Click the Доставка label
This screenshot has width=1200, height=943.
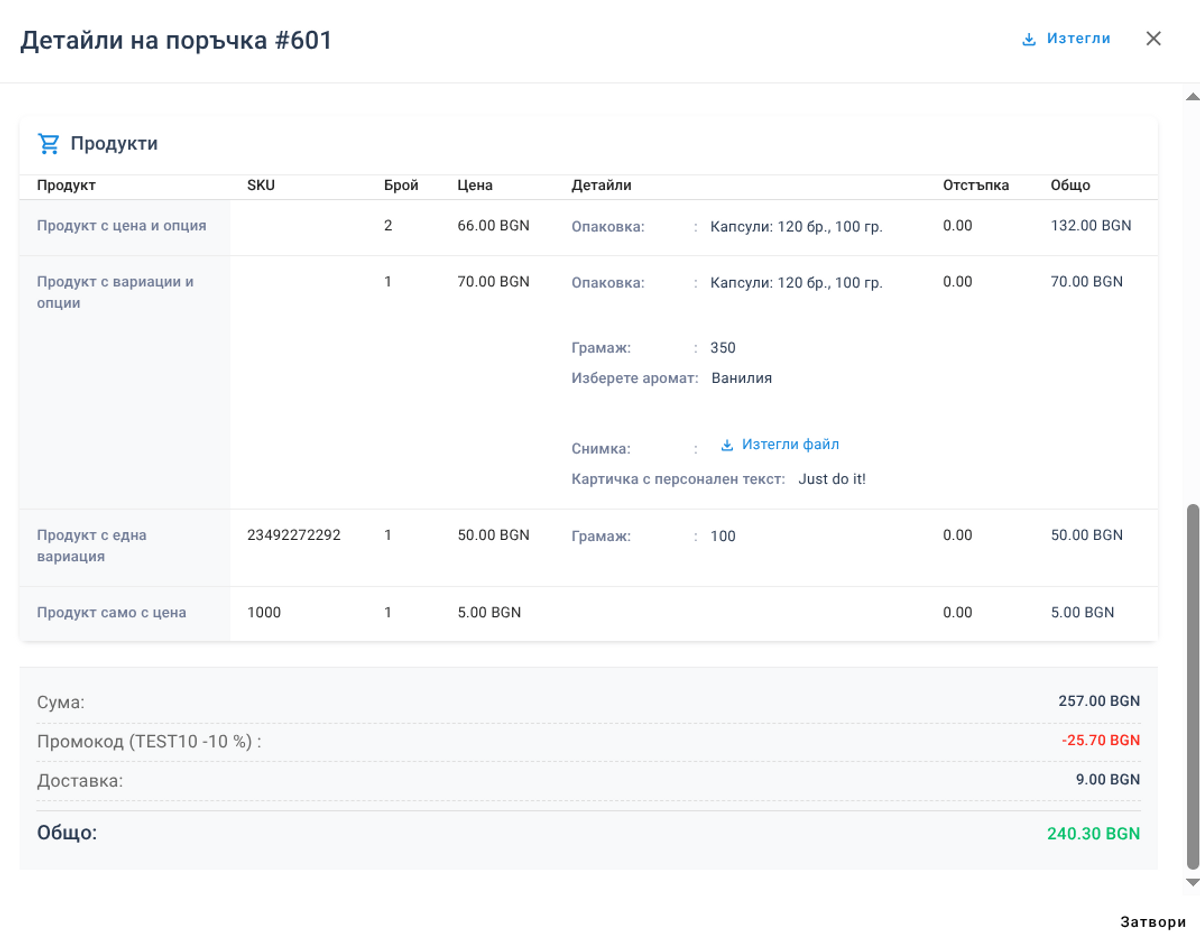pos(80,781)
